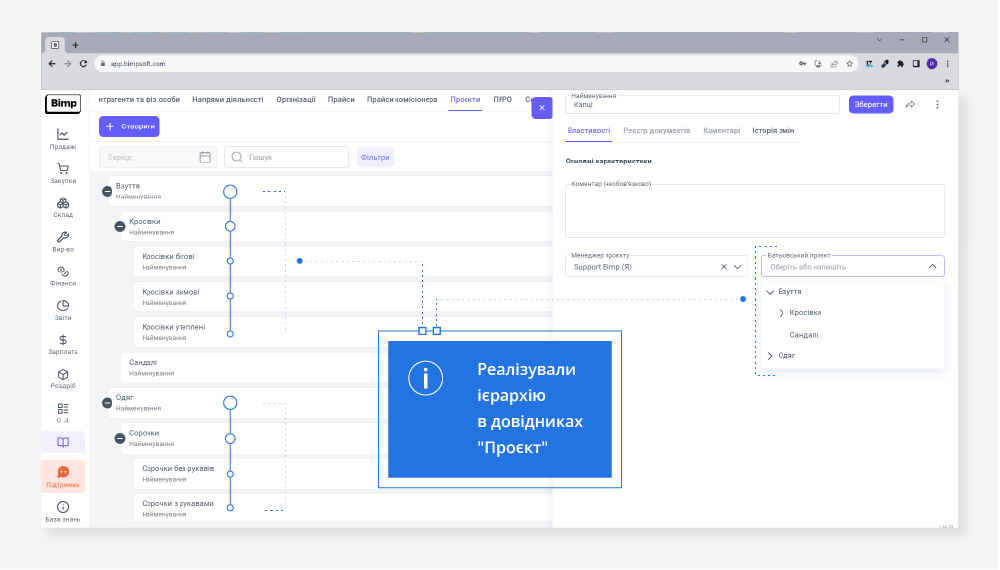Click the Фільтри filters button
This screenshot has width=1000, height=570.
coord(375,157)
